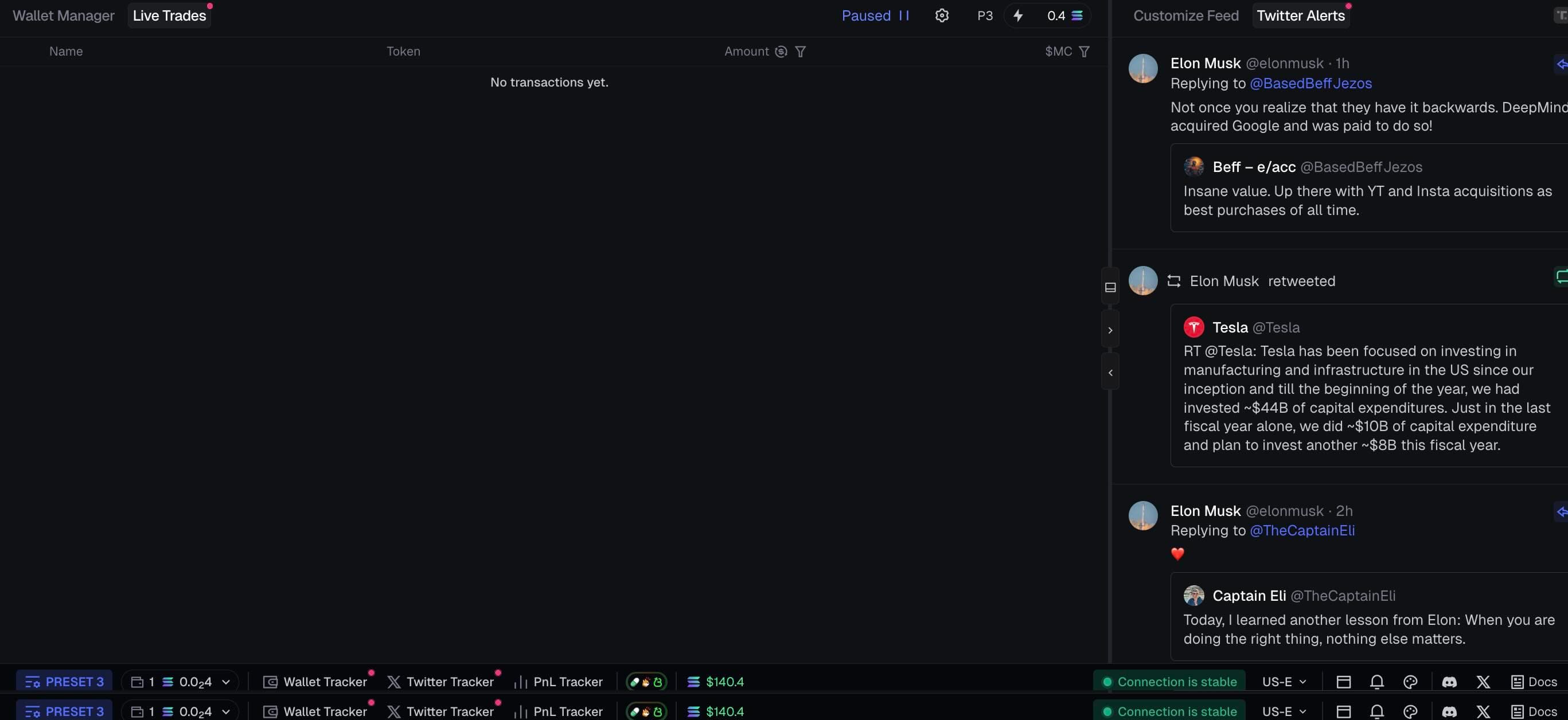Image resolution: width=1568 pixels, height=720 pixels.
Task: Collapse the panel with the left chevron
Action: [x=1110, y=373]
